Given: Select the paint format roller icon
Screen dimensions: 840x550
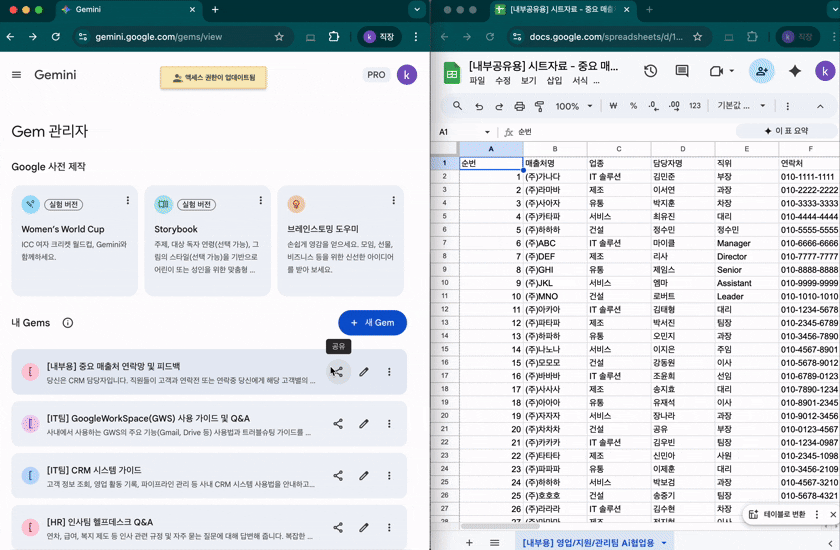Looking at the screenshot, I should (x=539, y=106).
